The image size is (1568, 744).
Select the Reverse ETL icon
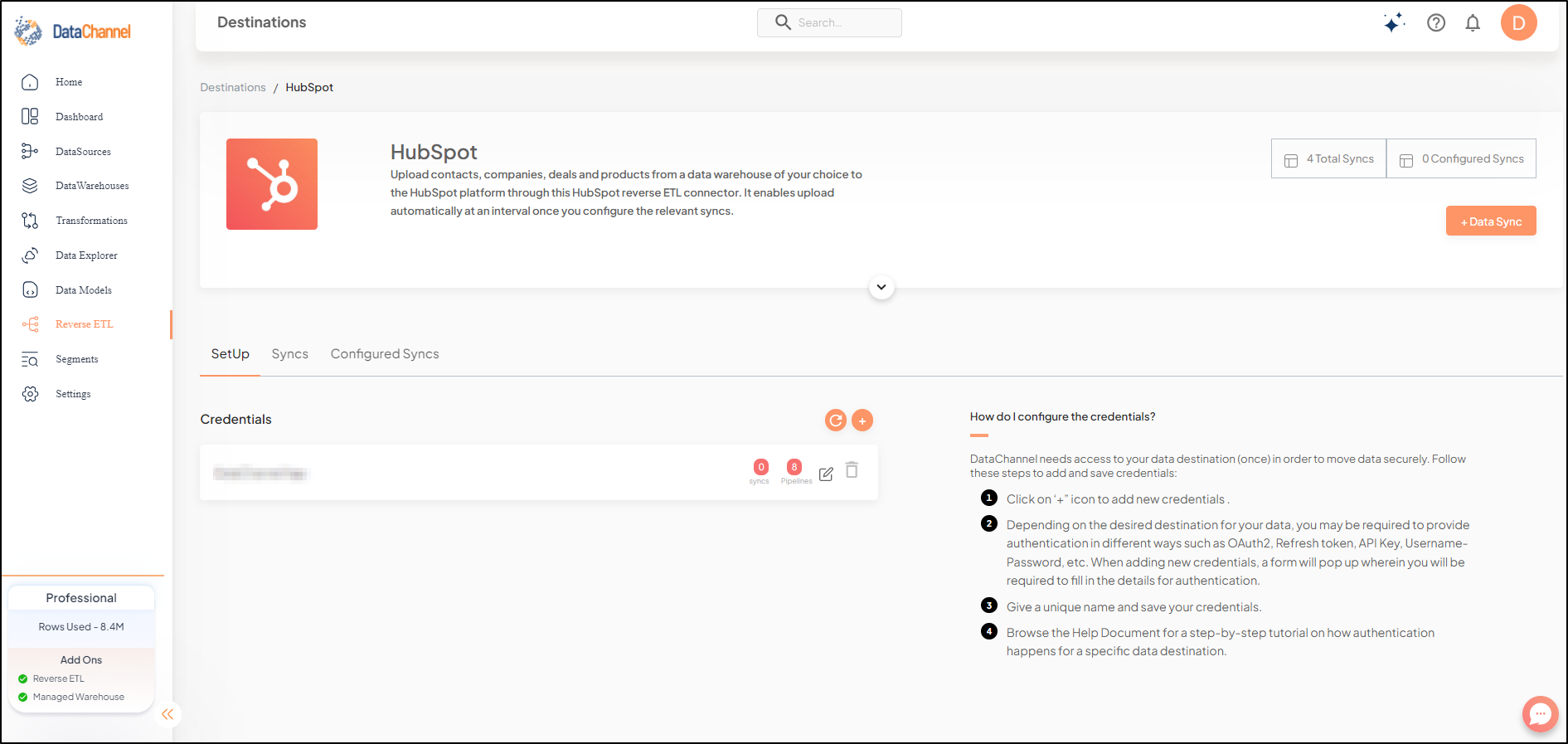click(30, 324)
